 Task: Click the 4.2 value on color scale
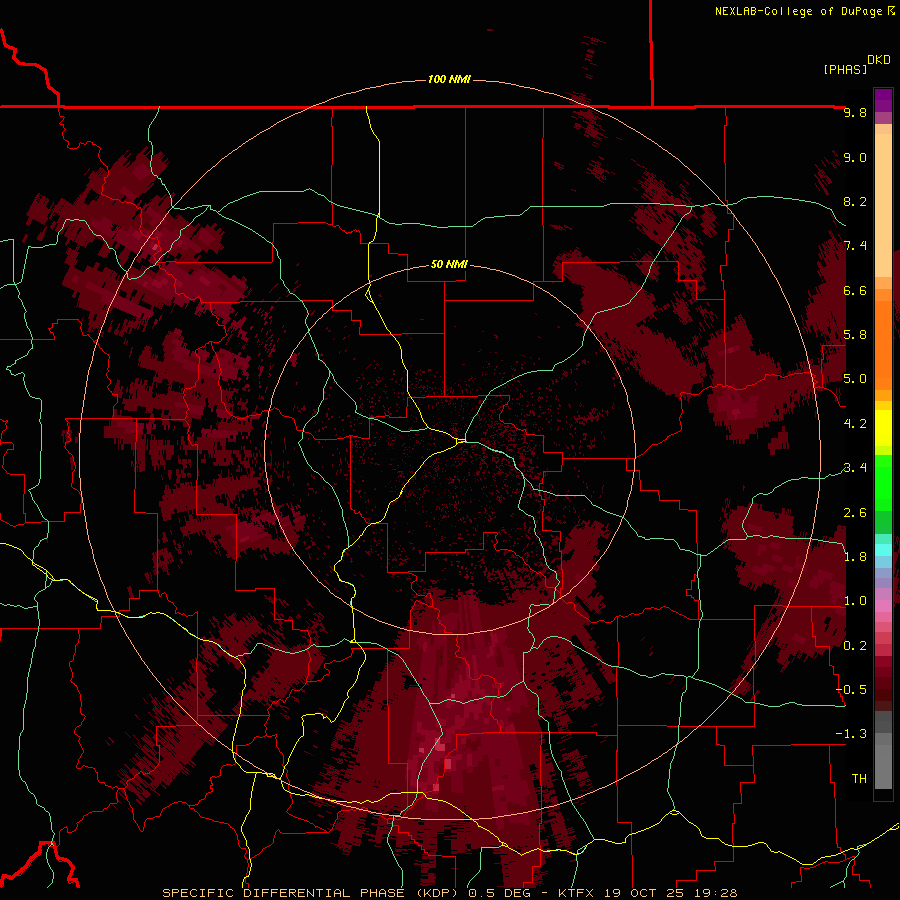click(x=855, y=424)
